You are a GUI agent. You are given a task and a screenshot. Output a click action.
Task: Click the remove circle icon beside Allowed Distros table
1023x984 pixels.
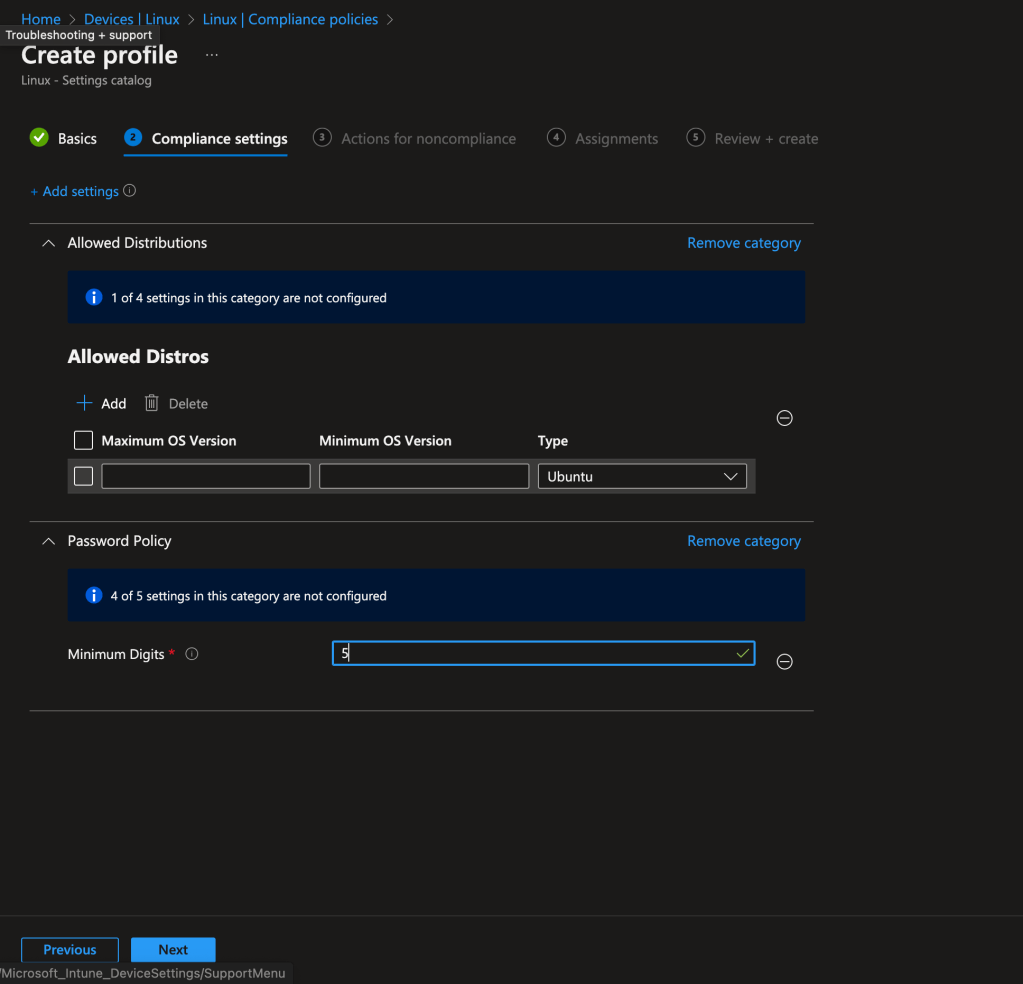click(x=785, y=418)
